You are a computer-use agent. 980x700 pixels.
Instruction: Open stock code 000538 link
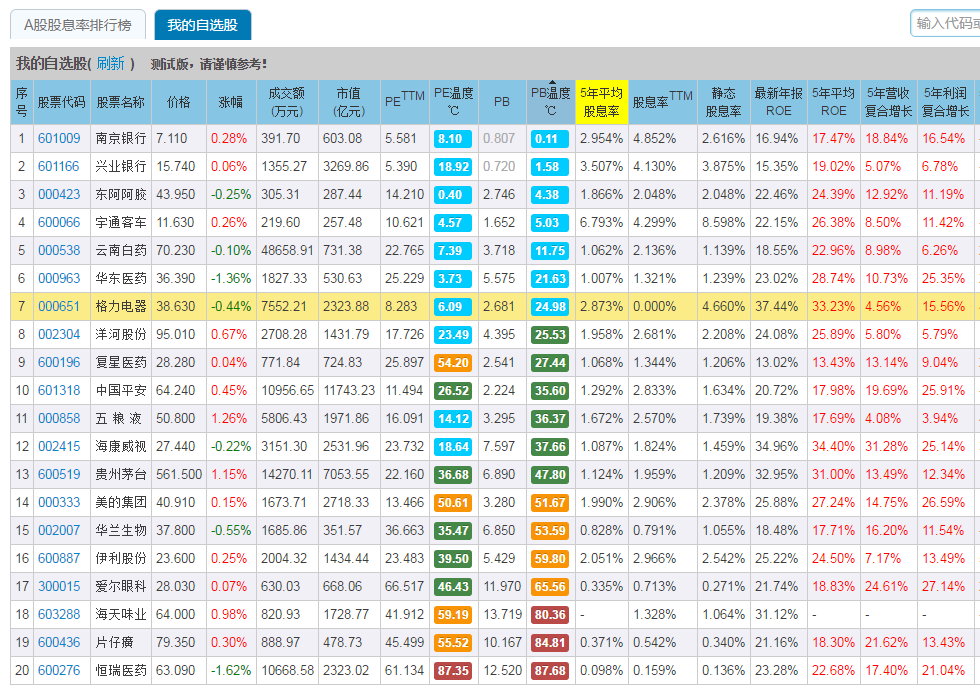[x=59, y=251]
